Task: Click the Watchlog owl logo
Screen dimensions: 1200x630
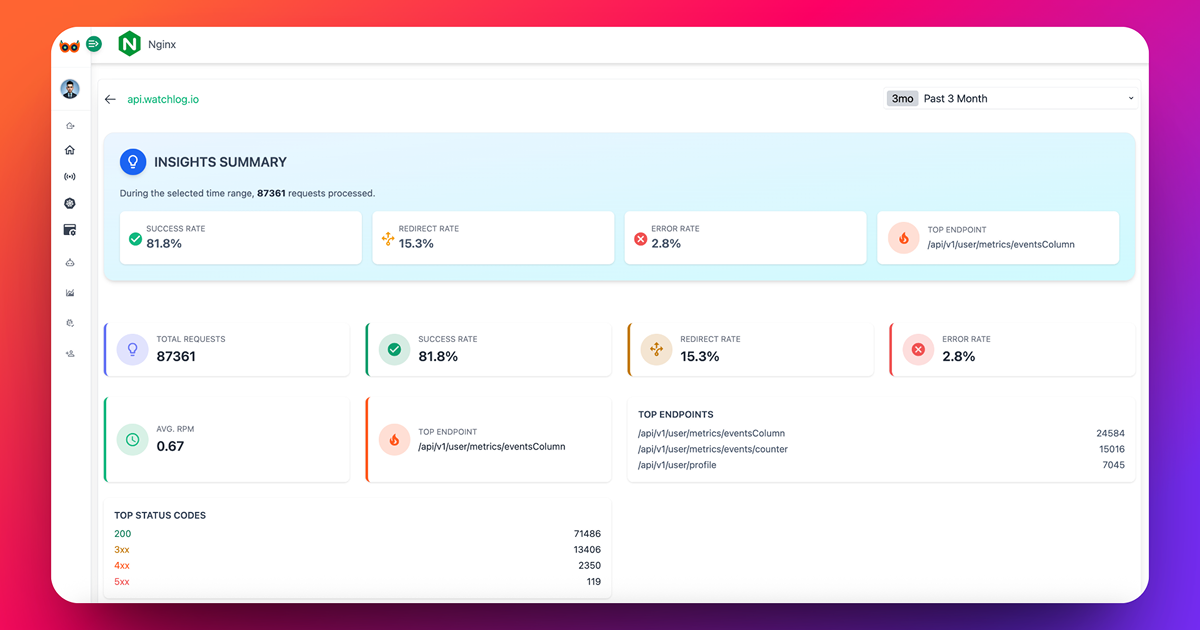Action: (x=69, y=45)
